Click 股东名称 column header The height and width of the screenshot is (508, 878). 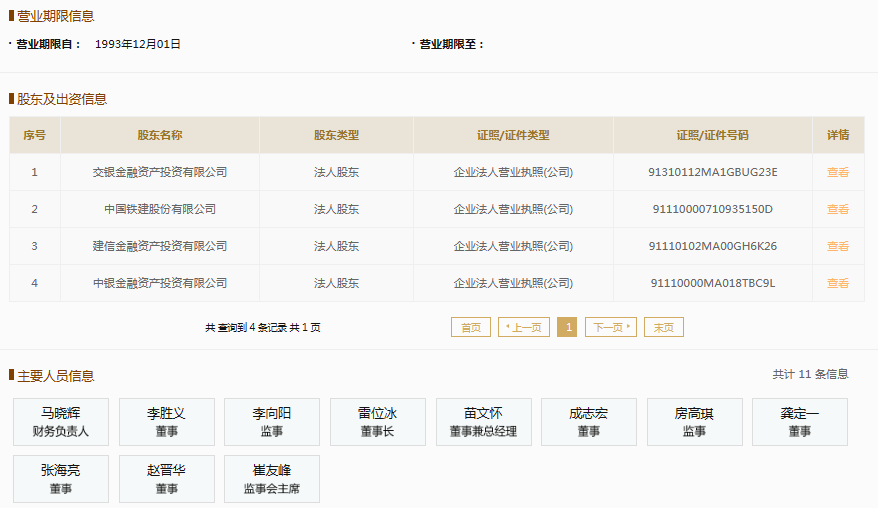pos(160,135)
